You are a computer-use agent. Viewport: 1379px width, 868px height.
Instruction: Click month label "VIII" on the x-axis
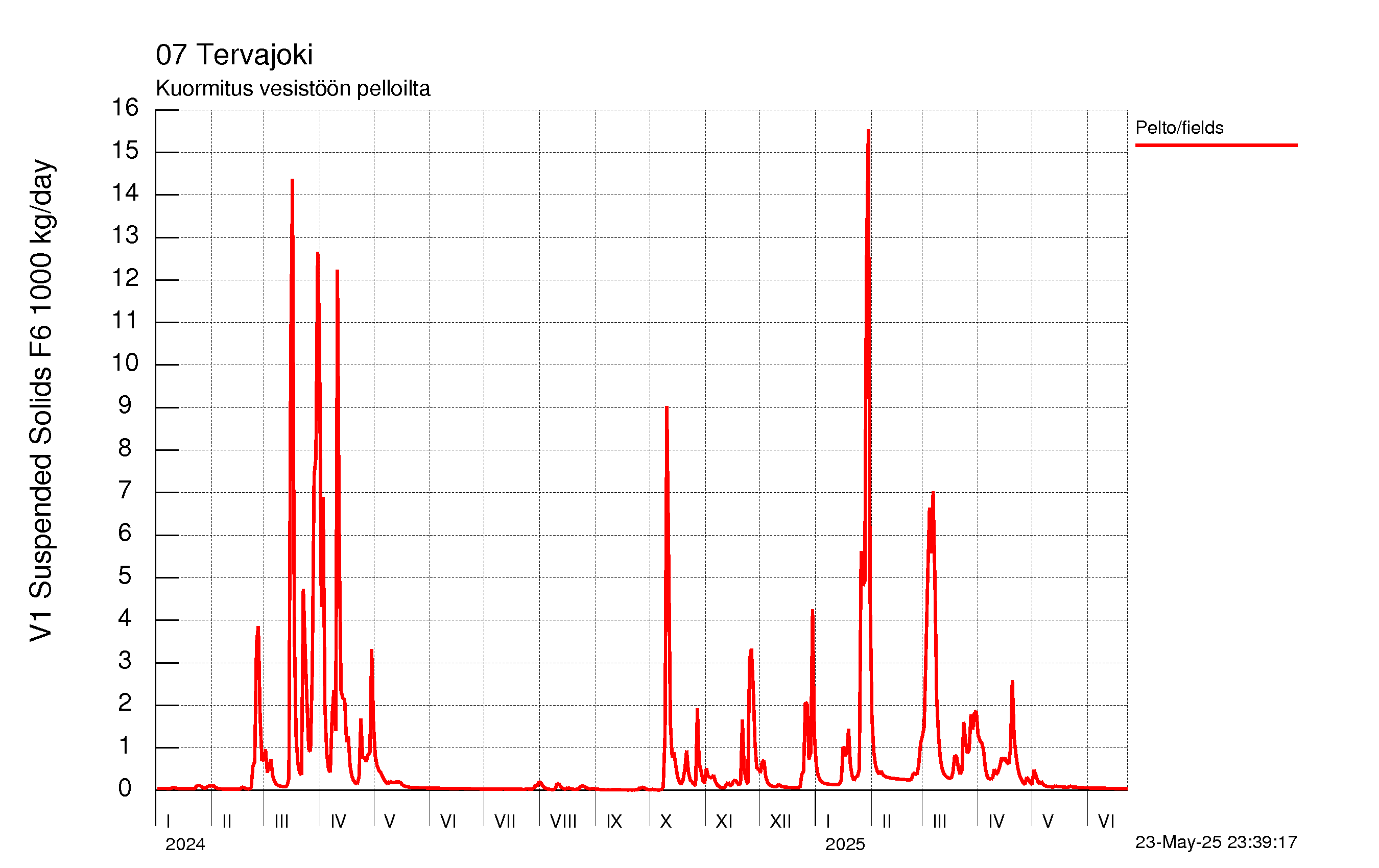(x=563, y=822)
